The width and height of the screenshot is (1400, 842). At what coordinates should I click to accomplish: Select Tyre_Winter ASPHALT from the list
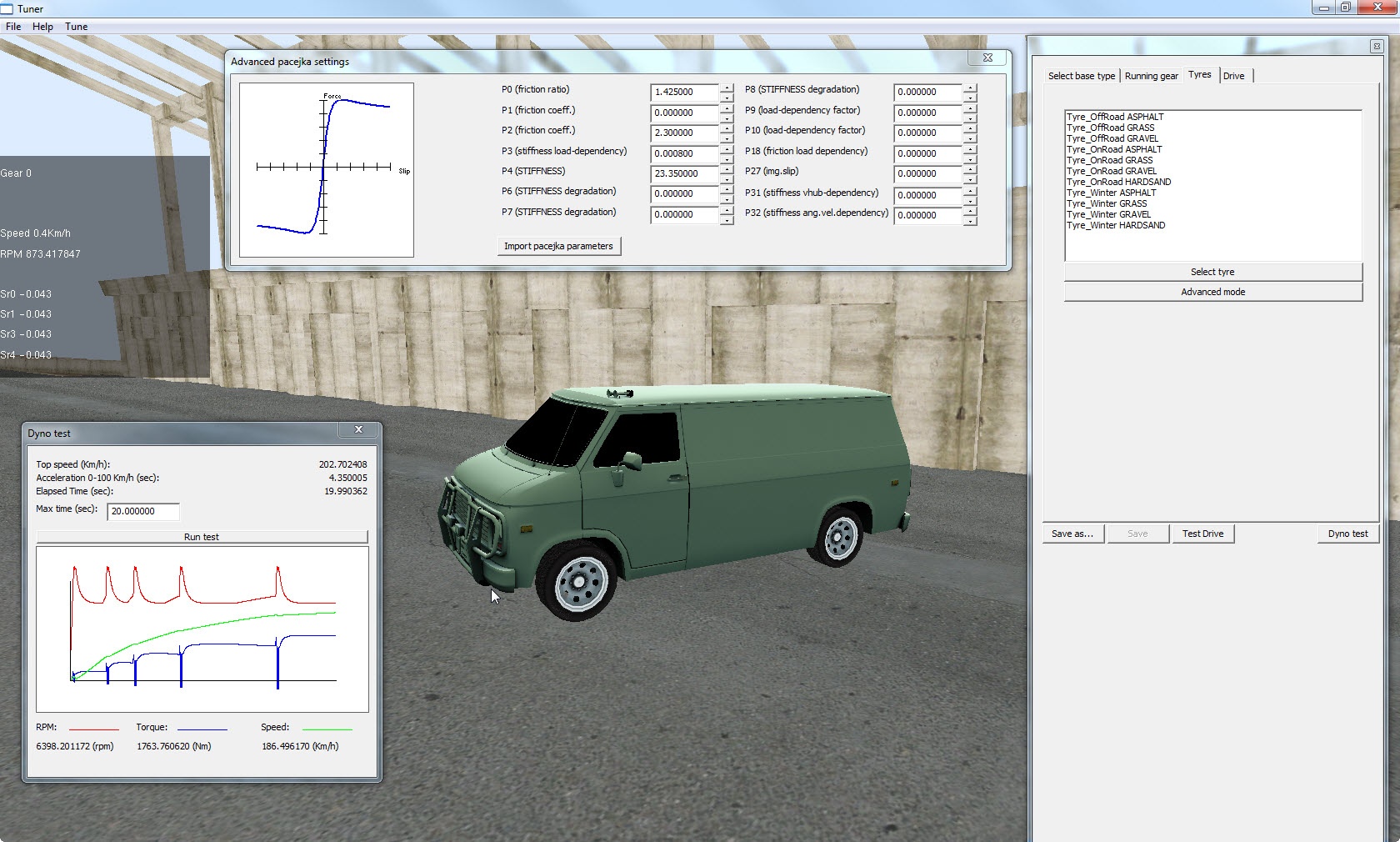(1111, 193)
